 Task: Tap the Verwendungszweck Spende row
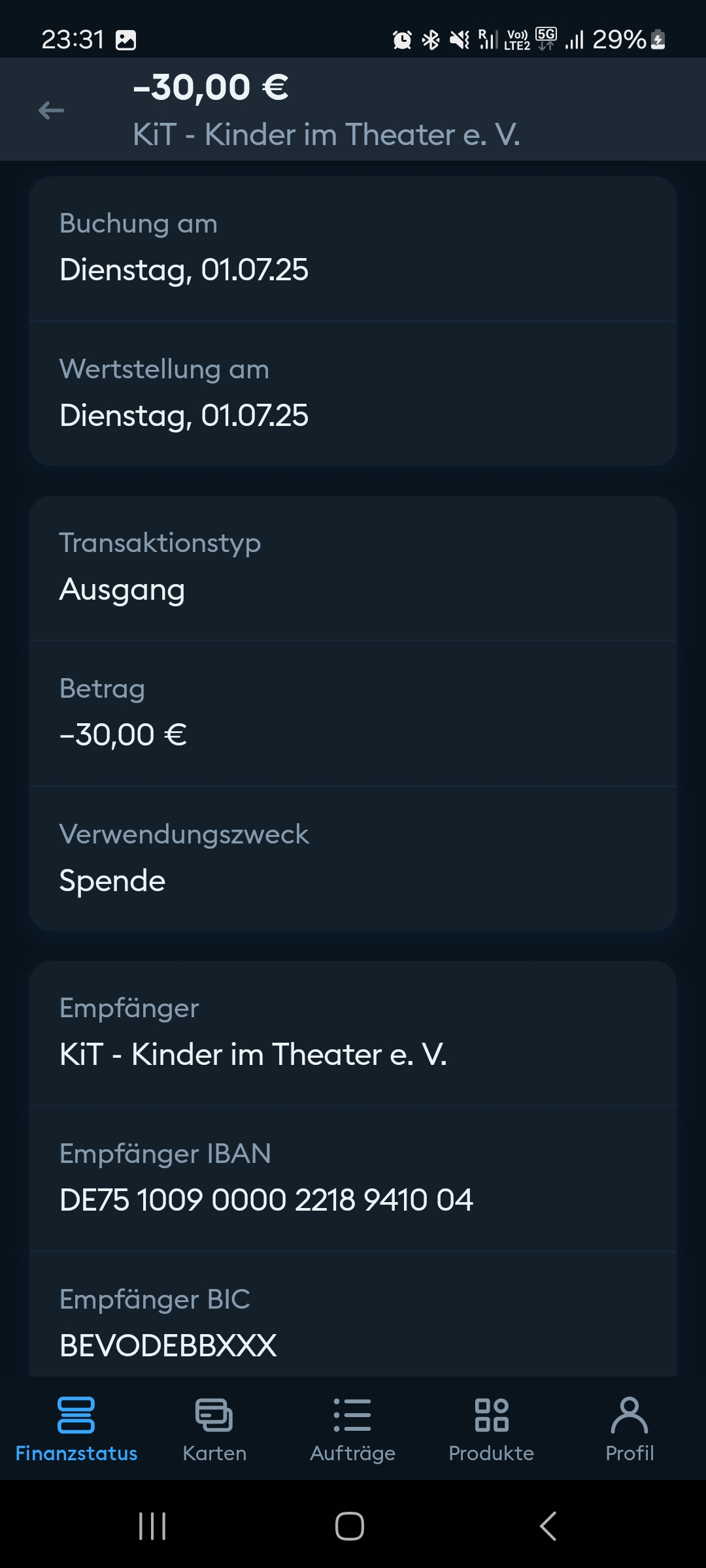tap(353, 858)
